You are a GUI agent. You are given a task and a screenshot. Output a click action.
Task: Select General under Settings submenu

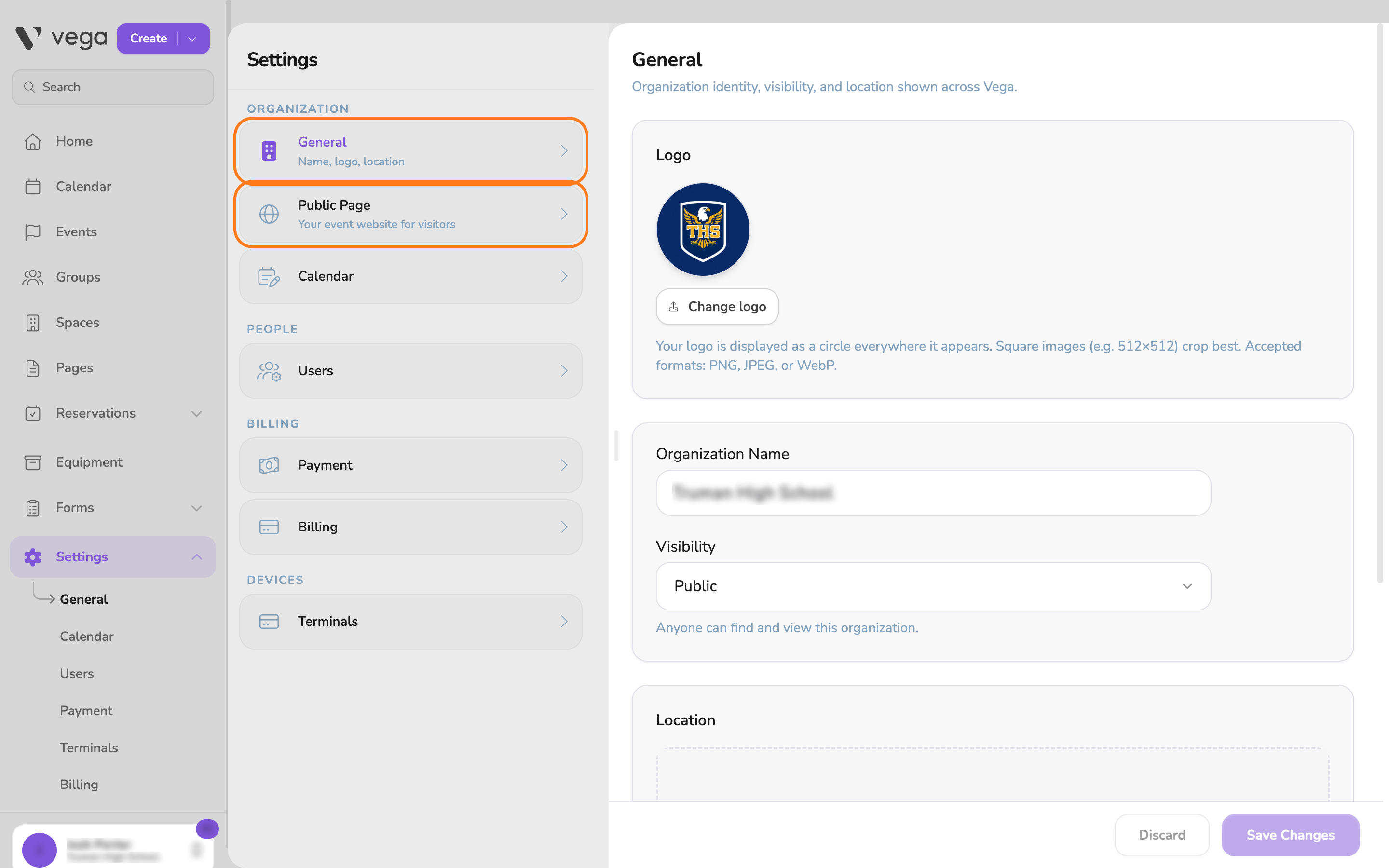click(x=84, y=599)
